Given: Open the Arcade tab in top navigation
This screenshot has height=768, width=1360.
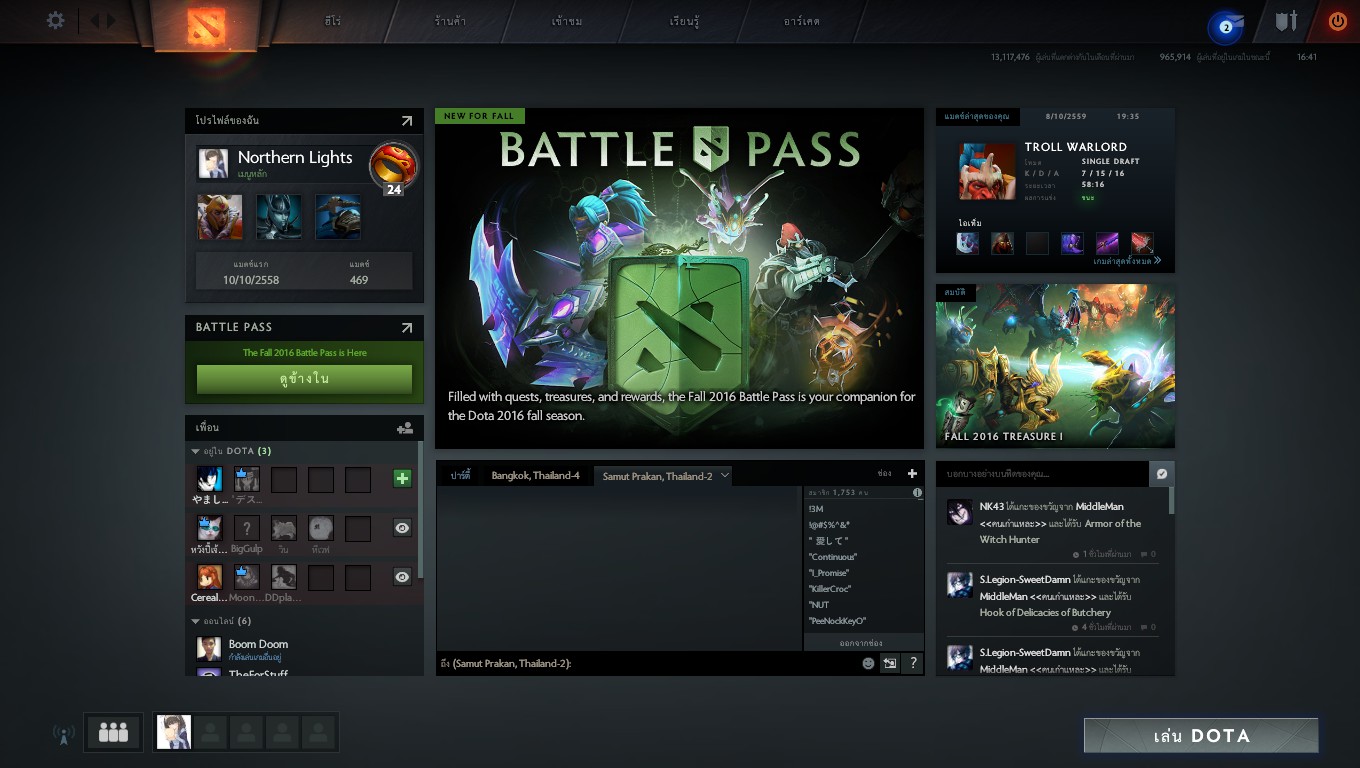Looking at the screenshot, I should [802, 21].
